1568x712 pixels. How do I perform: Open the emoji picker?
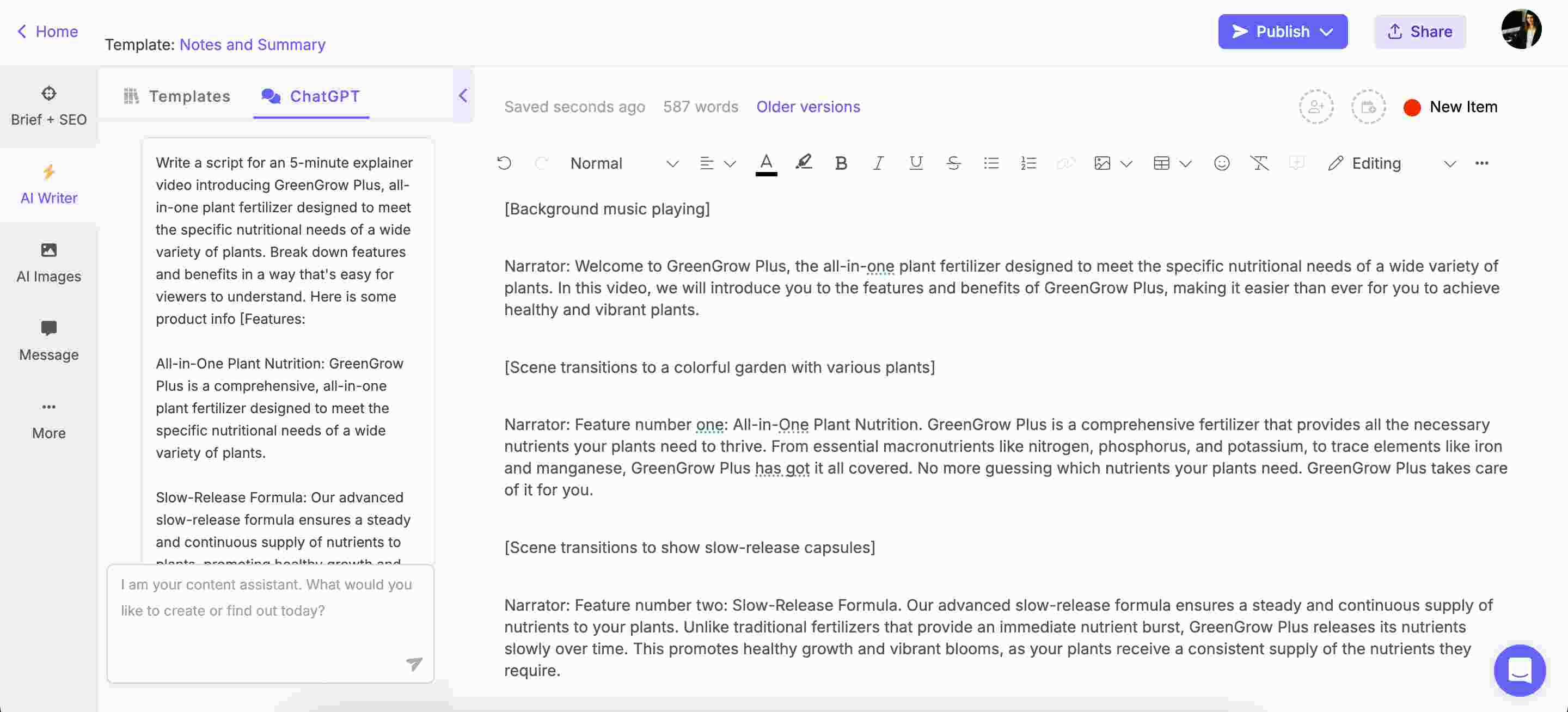[x=1221, y=163]
